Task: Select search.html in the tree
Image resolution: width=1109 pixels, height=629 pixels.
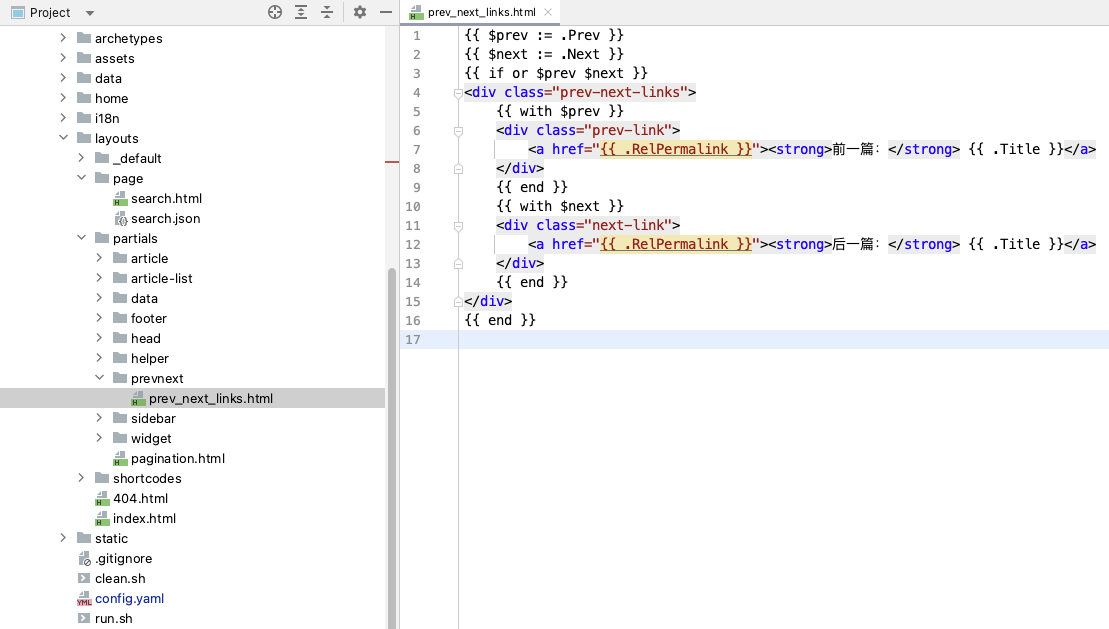Action: 166,199
